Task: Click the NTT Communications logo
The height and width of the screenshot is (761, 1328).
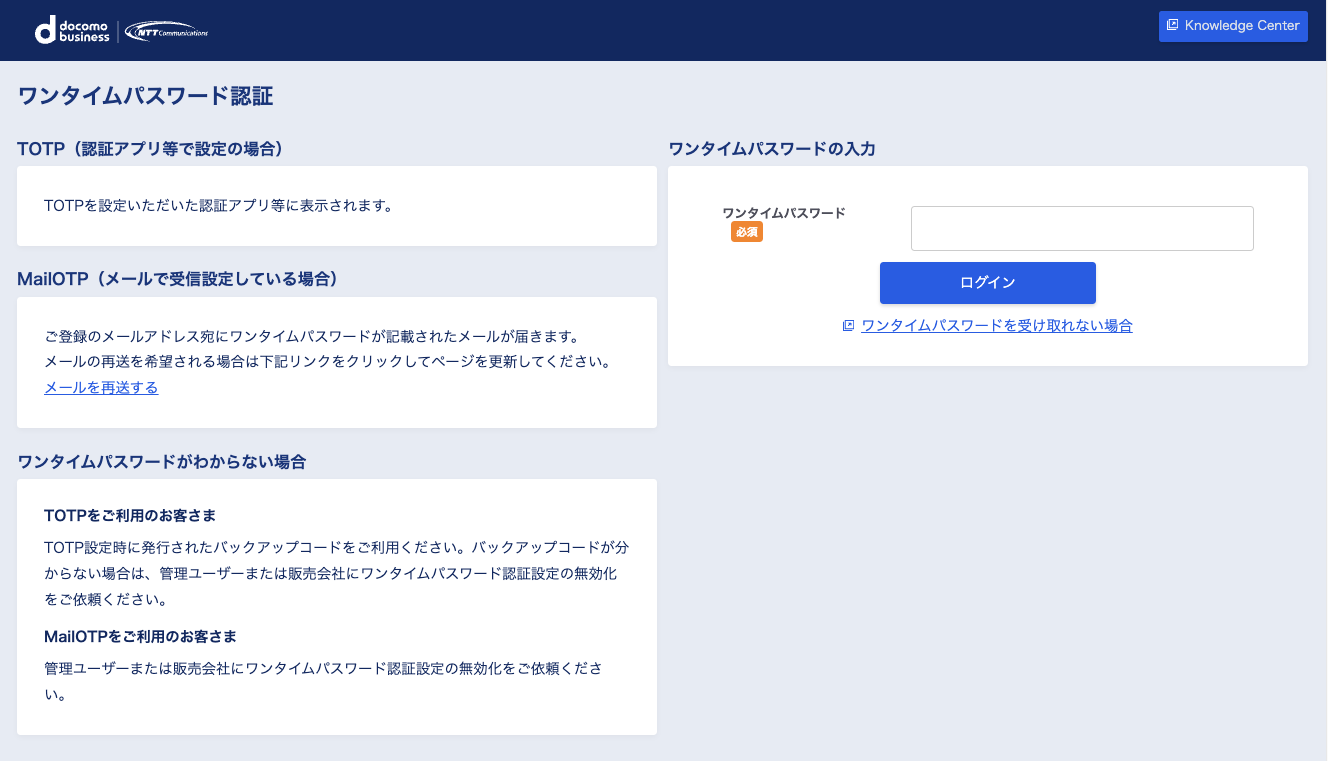Action: tap(167, 32)
